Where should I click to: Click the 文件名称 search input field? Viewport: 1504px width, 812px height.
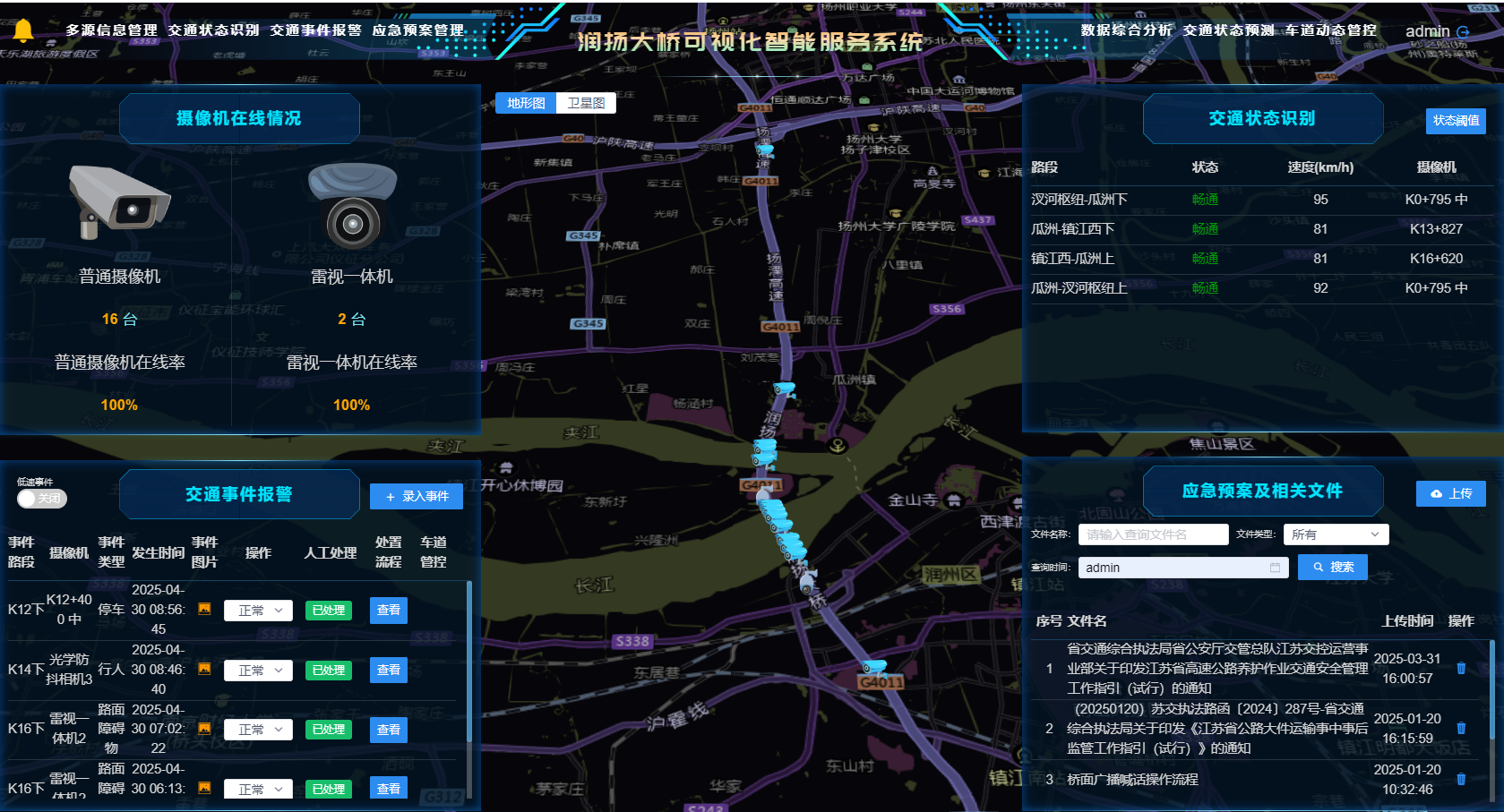1153,534
